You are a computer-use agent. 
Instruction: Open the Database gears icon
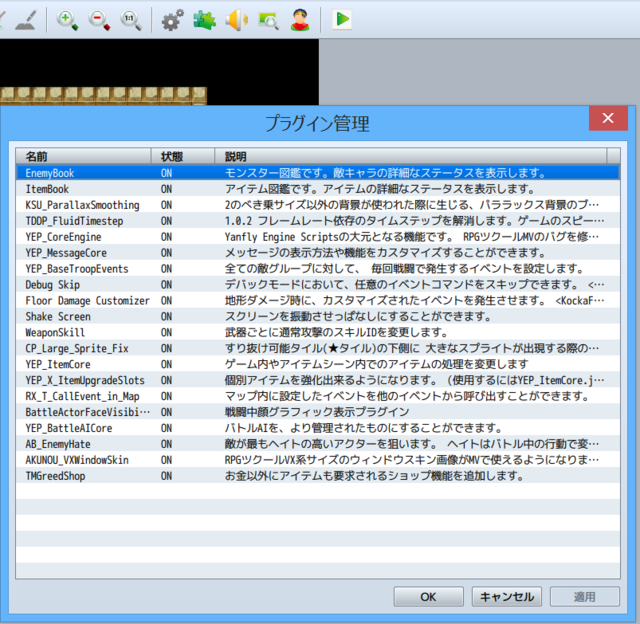172,20
